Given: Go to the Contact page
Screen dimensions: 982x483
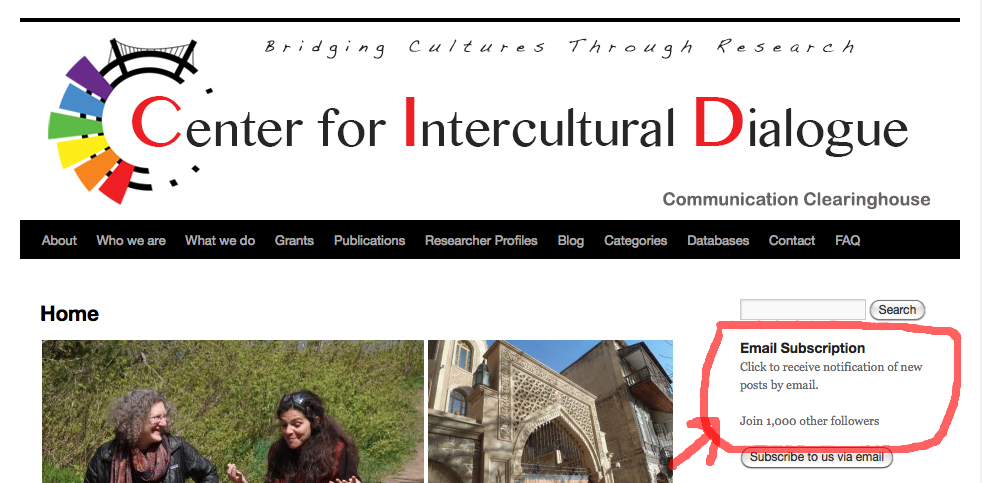Looking at the screenshot, I should pos(792,241).
